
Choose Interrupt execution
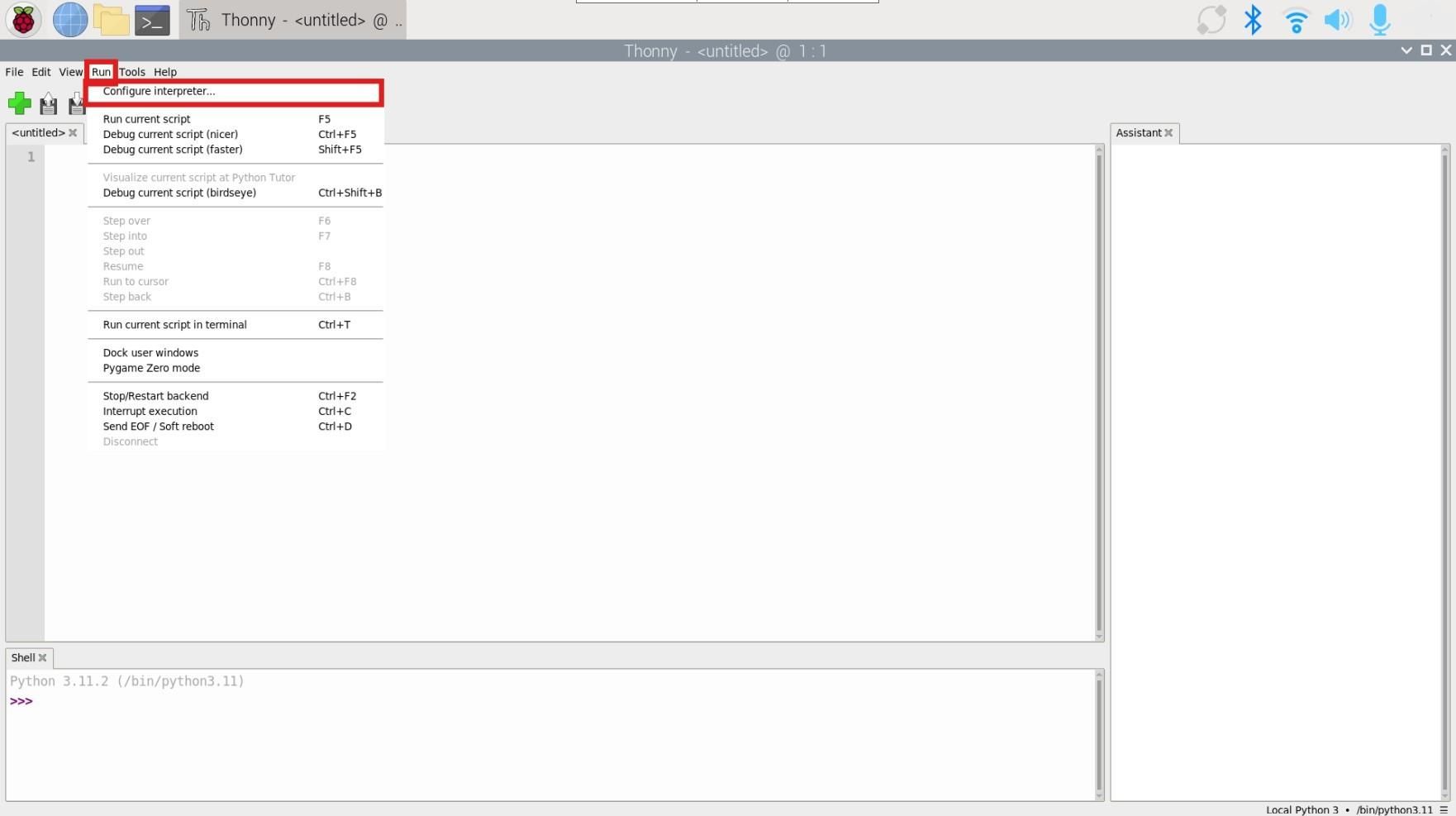[235, 411]
